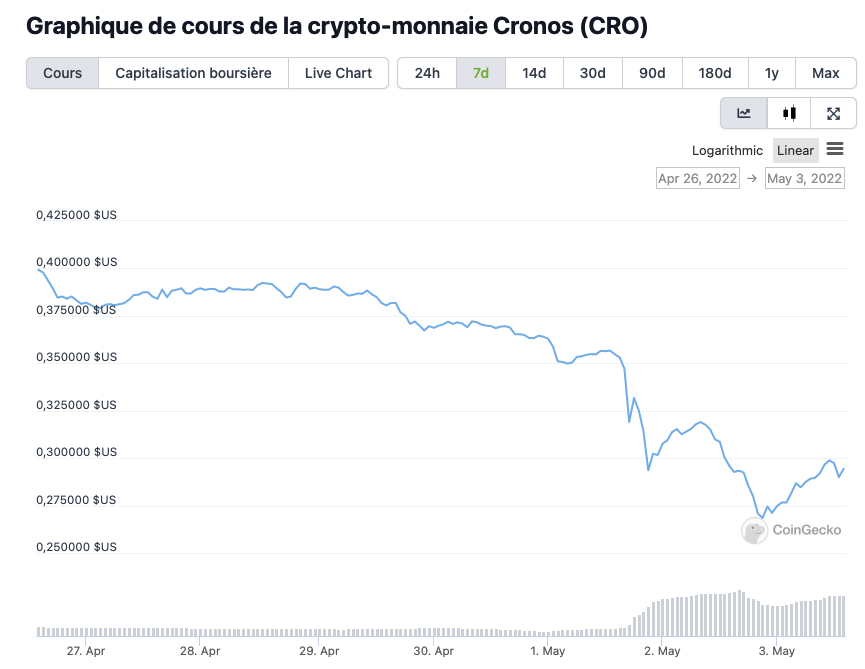865x669 pixels.
Task: Switch to Capitalisation boursière tab
Action: [x=193, y=73]
